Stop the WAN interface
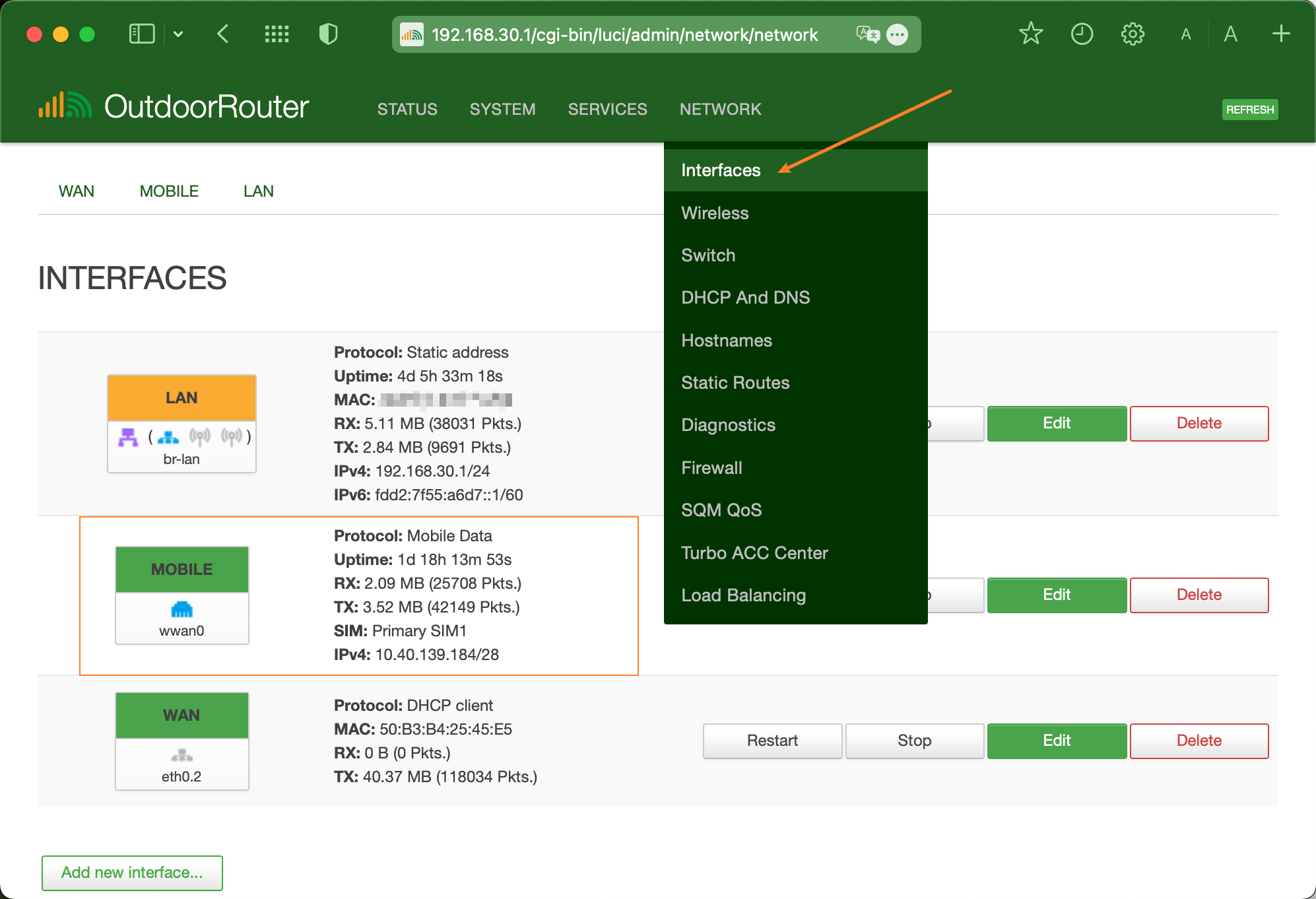This screenshot has width=1316, height=899. [914, 741]
